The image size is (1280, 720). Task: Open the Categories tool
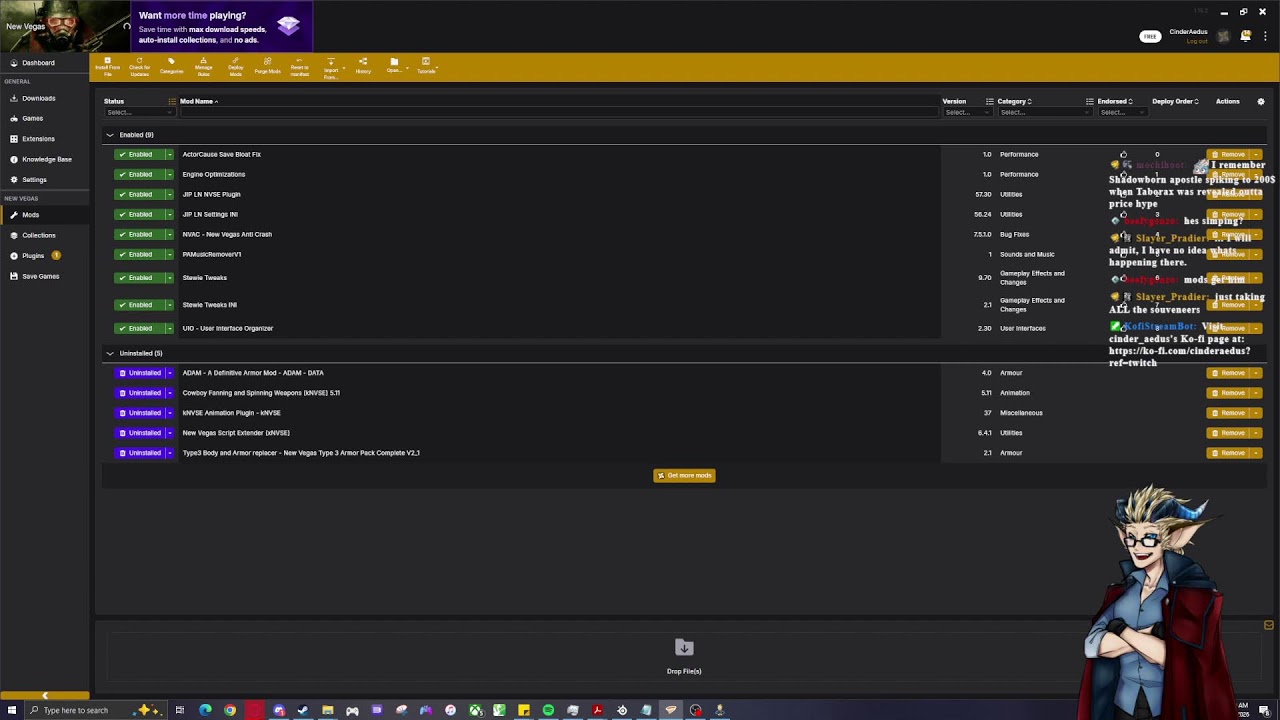coord(171,66)
